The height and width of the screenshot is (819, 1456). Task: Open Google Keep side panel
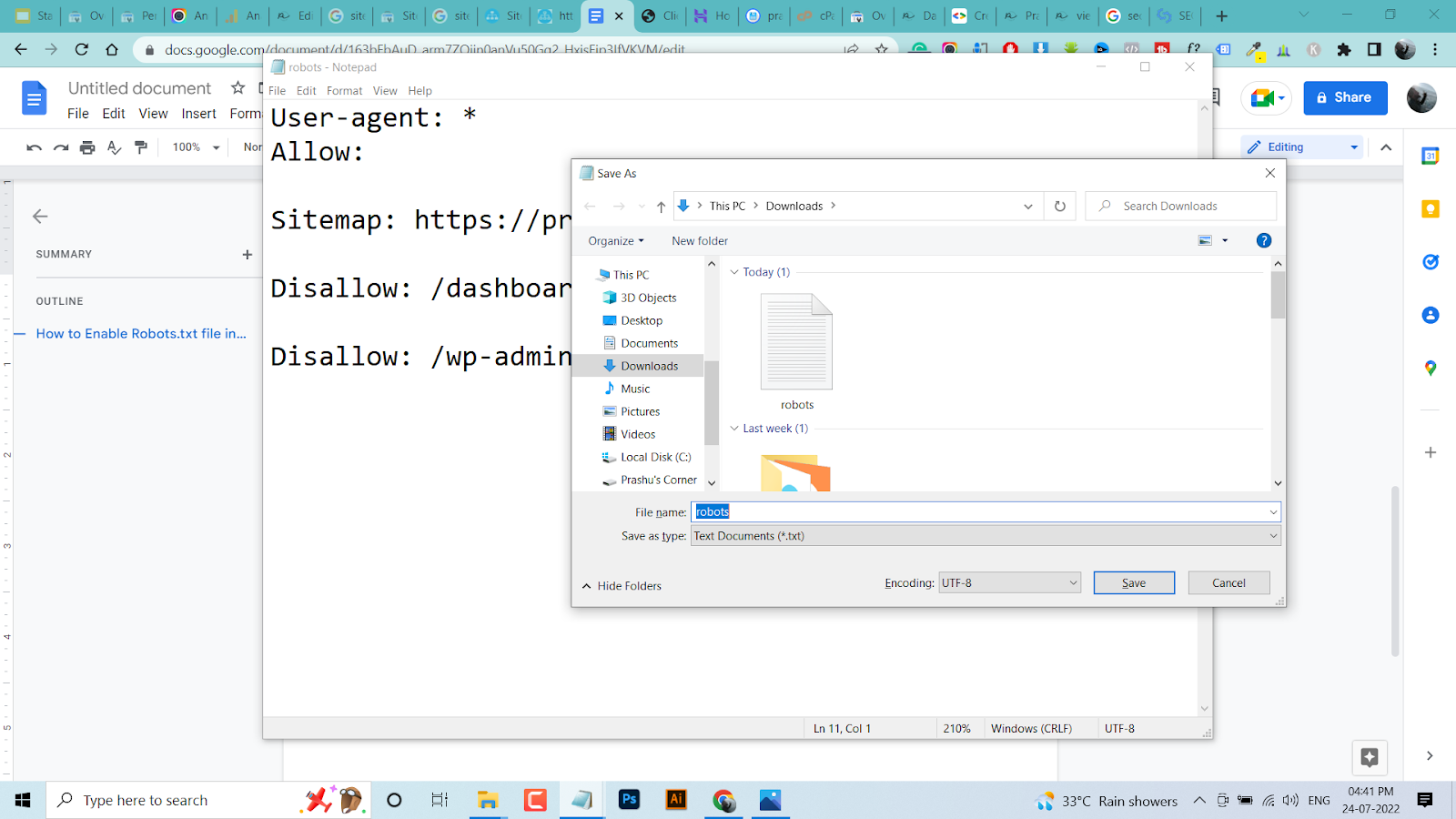click(1431, 209)
